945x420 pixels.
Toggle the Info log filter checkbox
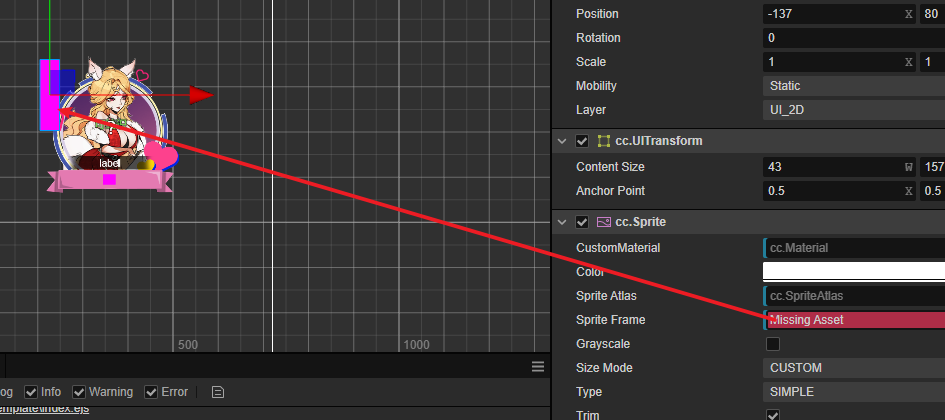click(x=31, y=392)
